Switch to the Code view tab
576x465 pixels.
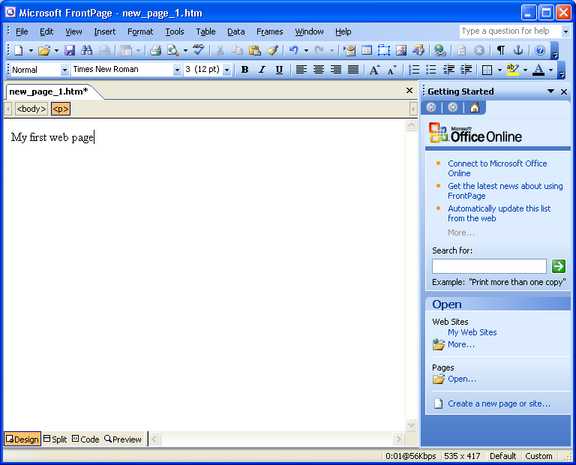click(86, 439)
